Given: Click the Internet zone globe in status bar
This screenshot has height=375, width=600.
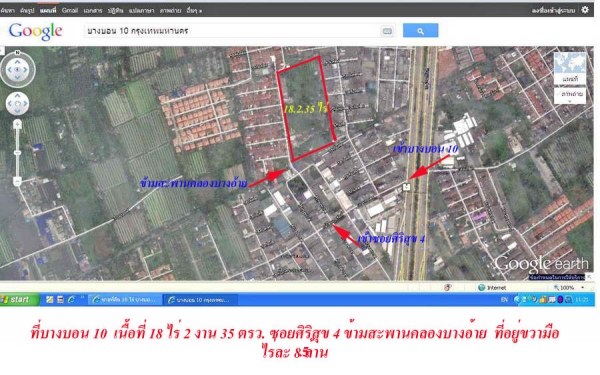Looking at the screenshot, I should [481, 287].
